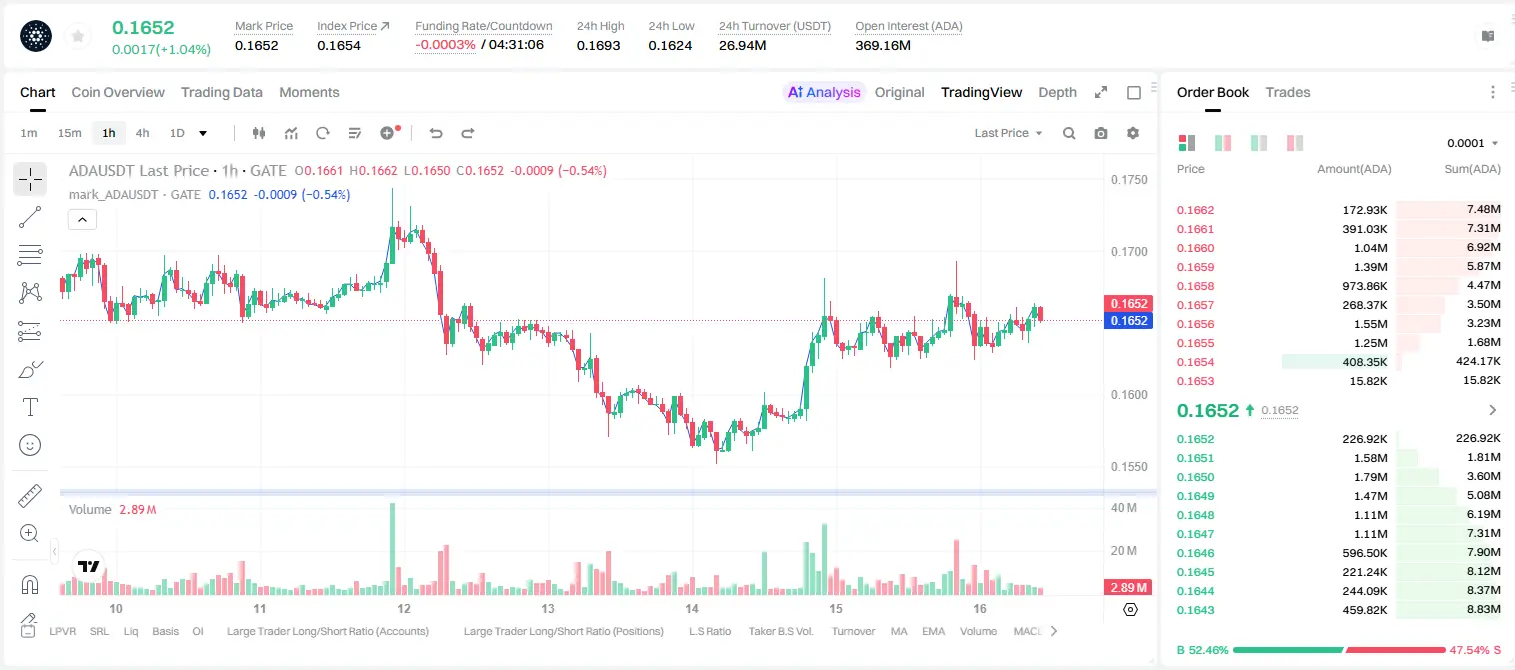
Task: Click the AI Analysis button
Action: click(x=823, y=92)
